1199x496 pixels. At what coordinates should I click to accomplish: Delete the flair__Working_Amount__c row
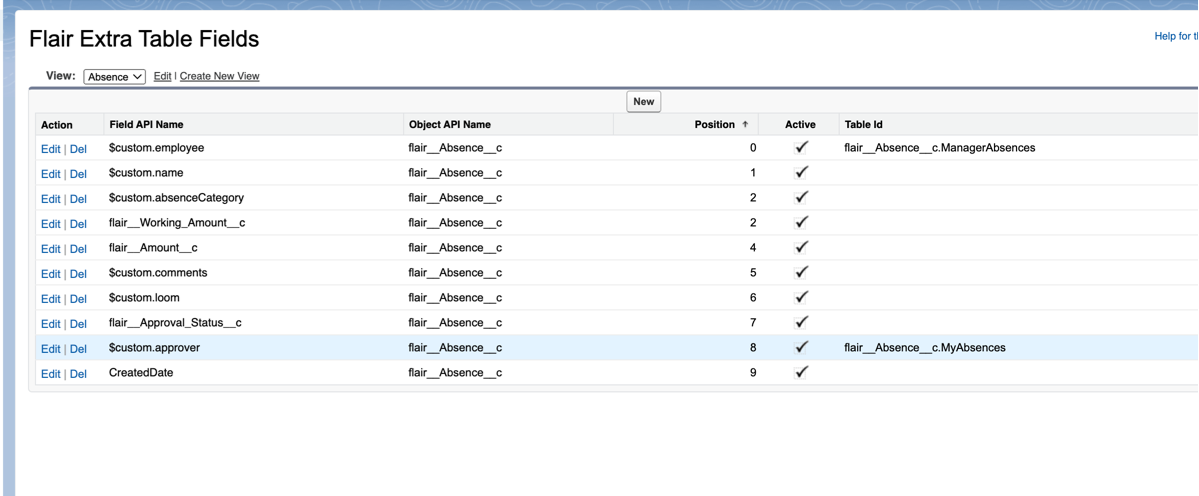(78, 224)
